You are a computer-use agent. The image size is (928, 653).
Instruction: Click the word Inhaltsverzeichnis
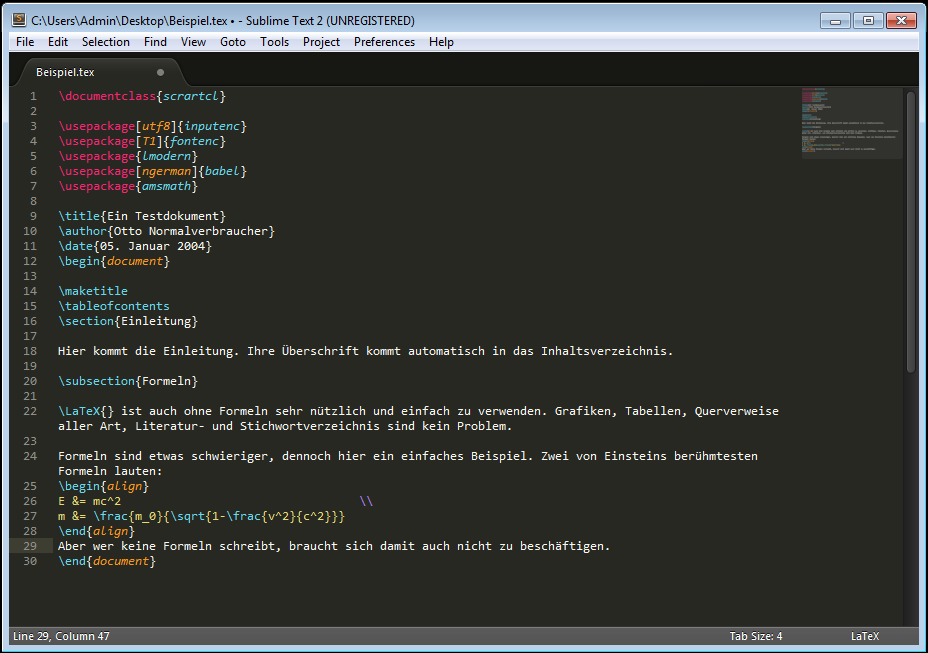tap(604, 351)
